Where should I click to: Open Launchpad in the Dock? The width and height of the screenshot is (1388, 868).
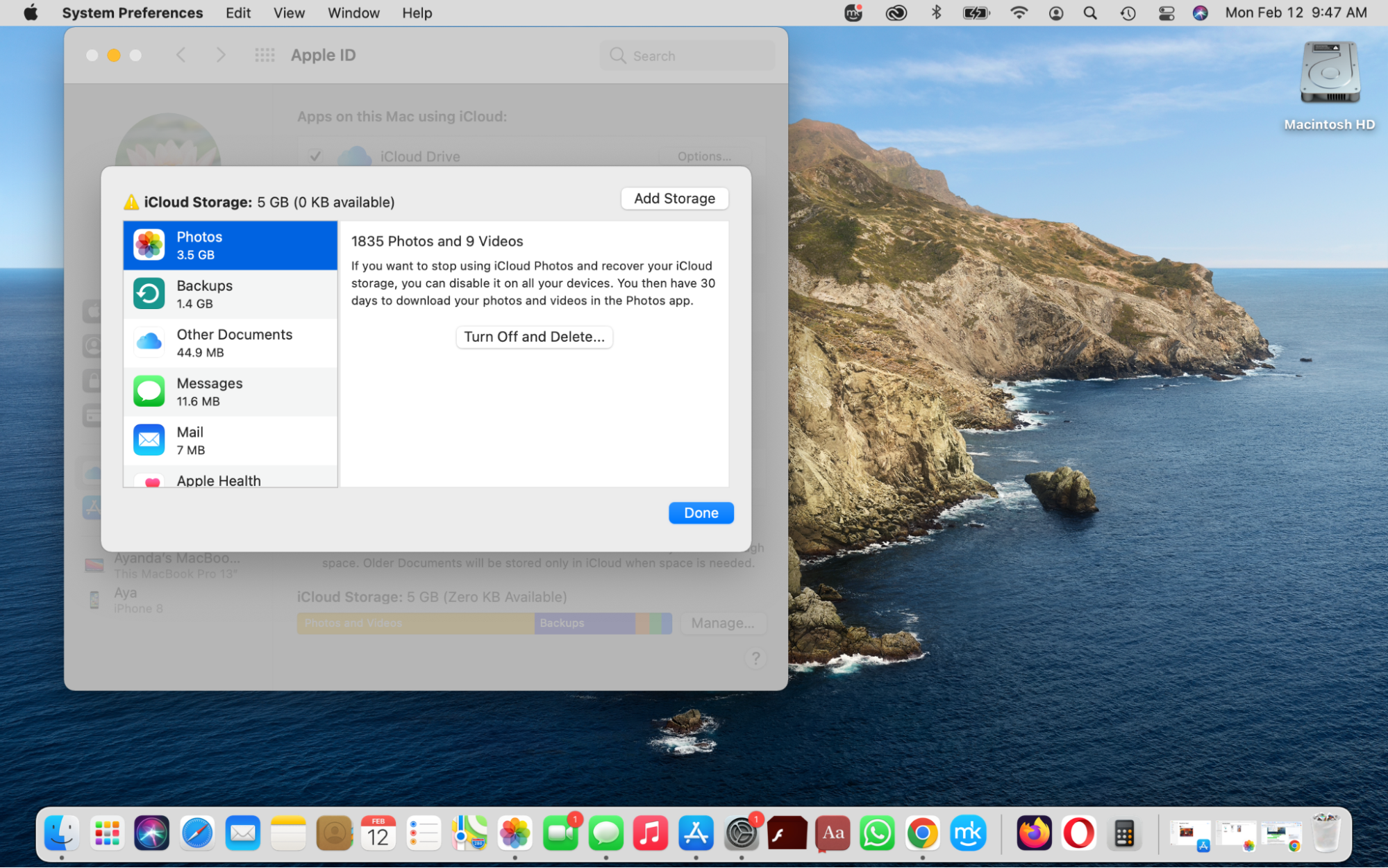click(107, 833)
